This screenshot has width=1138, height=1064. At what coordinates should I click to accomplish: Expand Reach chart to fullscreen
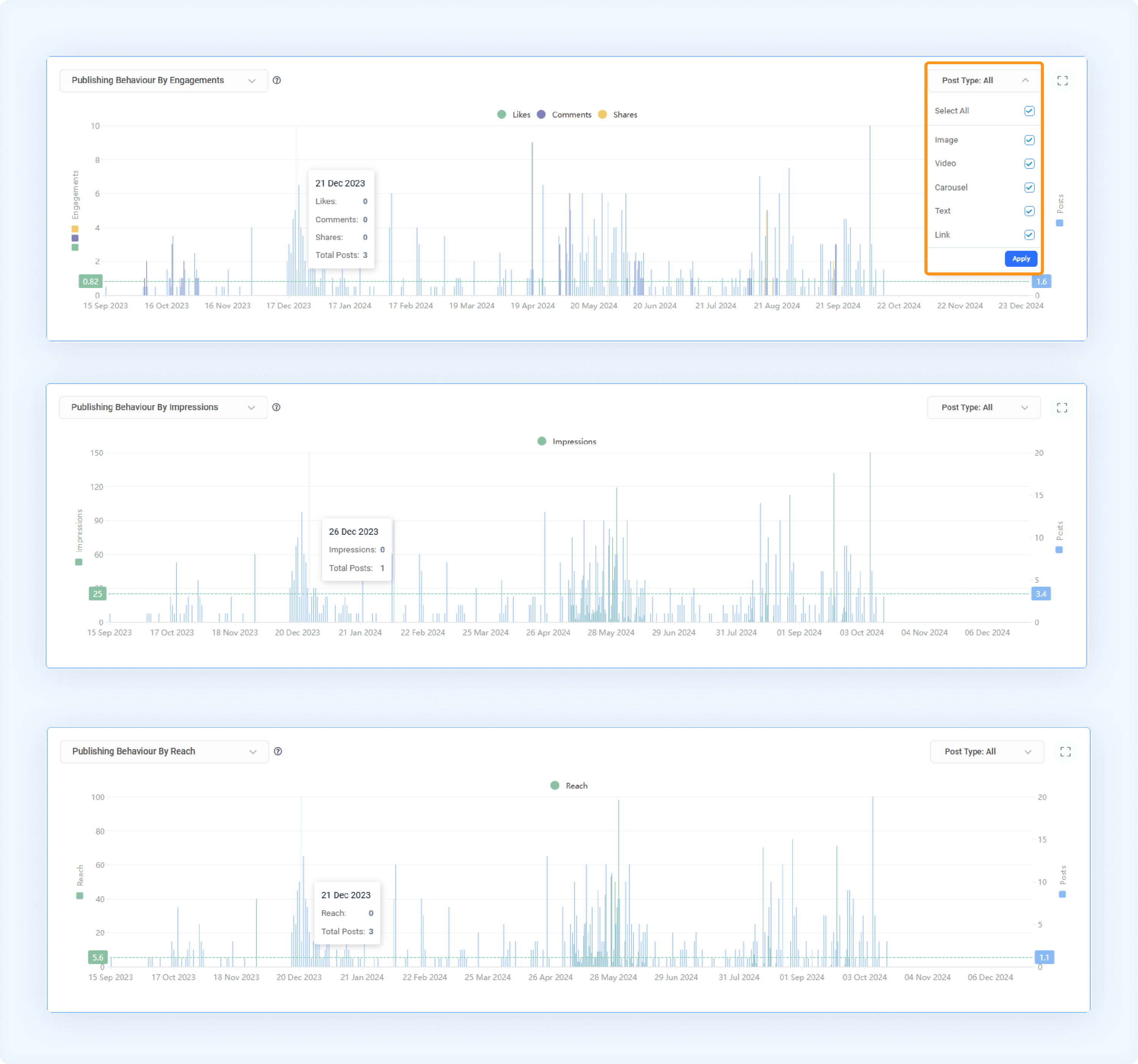[x=1065, y=752]
